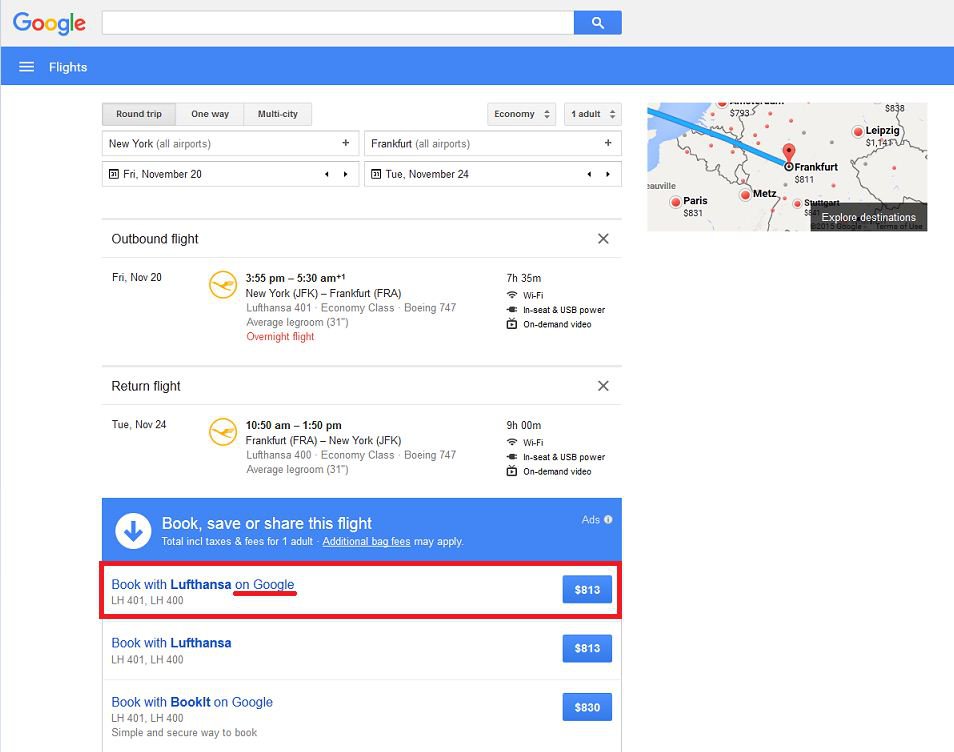
Task: Open the 1 adult passengers dropdown
Action: (592, 114)
